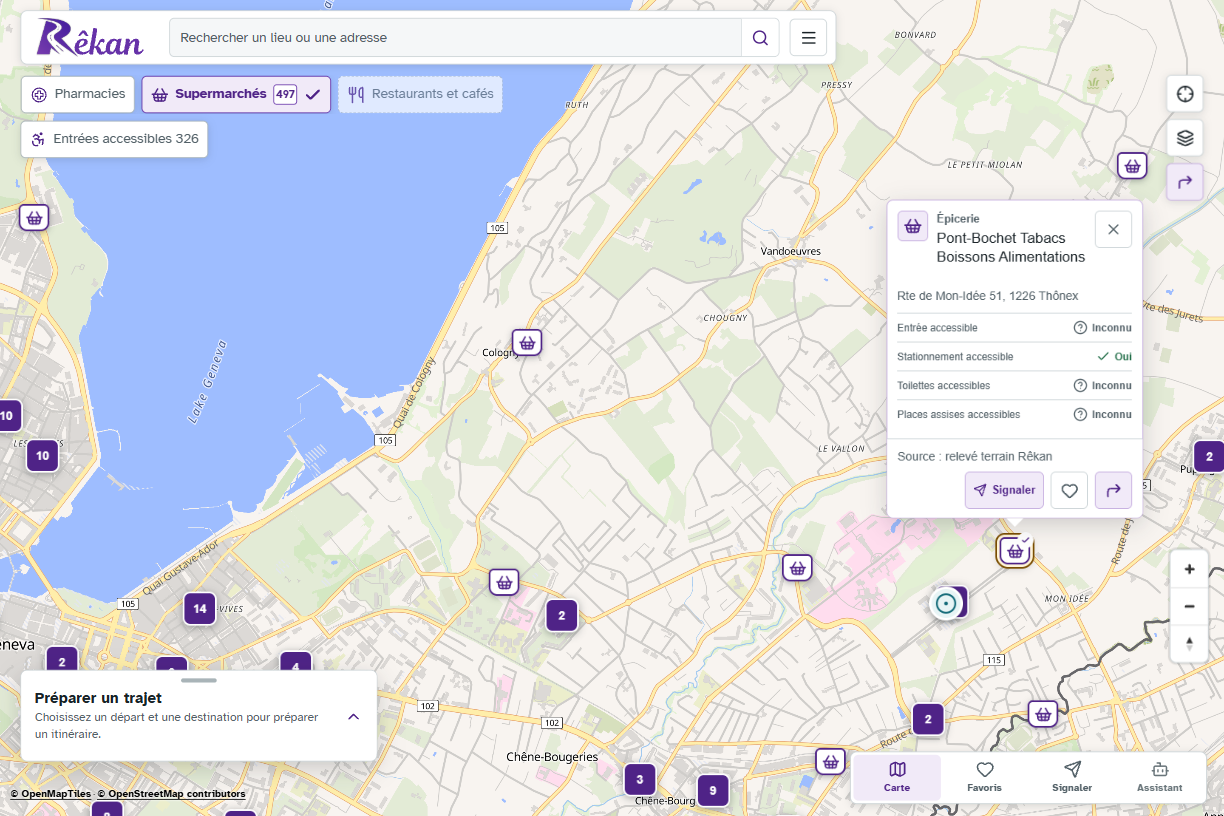Screen dimensions: 1224x816
Task: Click the address Rte de Mon-Idée 51
Action: 988,296
